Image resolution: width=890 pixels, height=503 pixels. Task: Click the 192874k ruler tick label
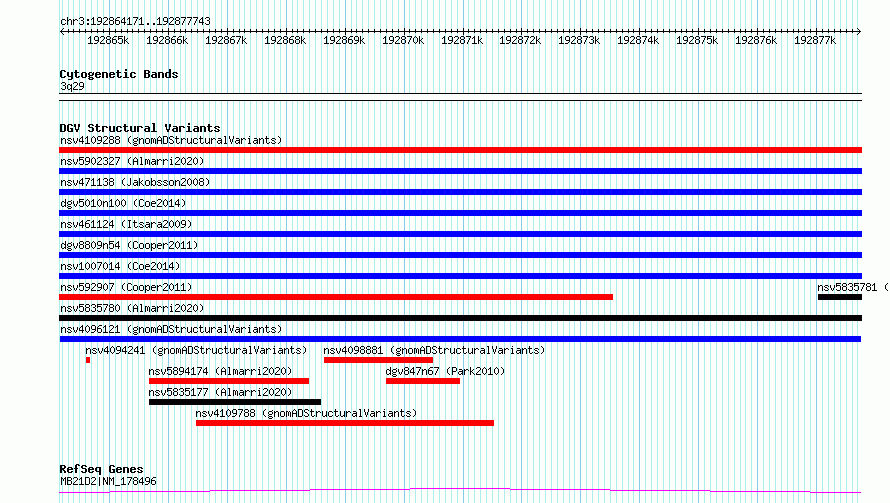[638, 40]
